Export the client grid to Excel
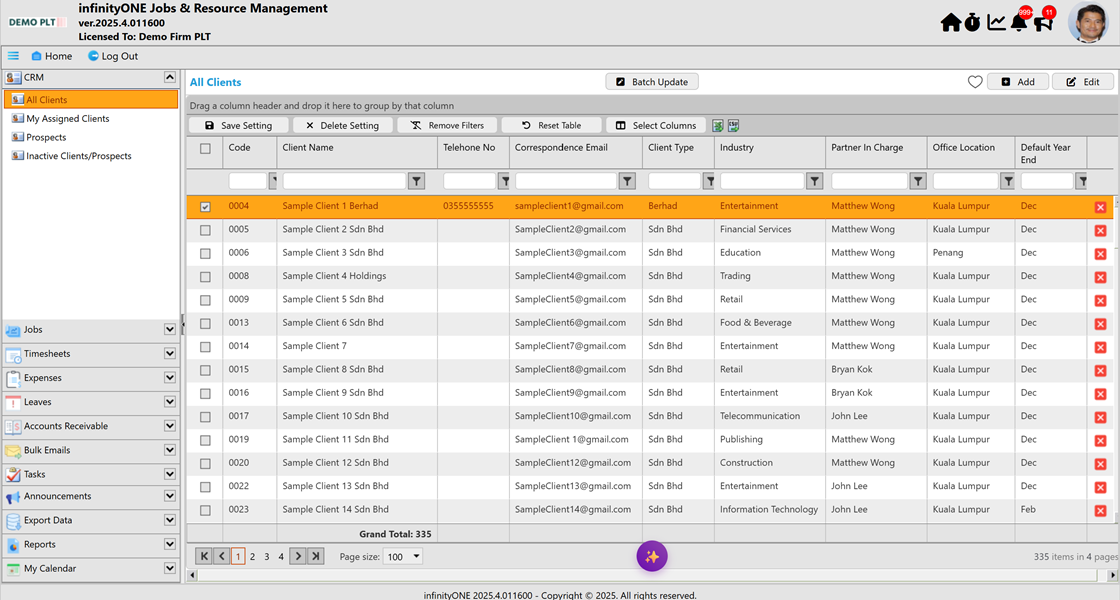The width and height of the screenshot is (1120, 600). tap(717, 125)
